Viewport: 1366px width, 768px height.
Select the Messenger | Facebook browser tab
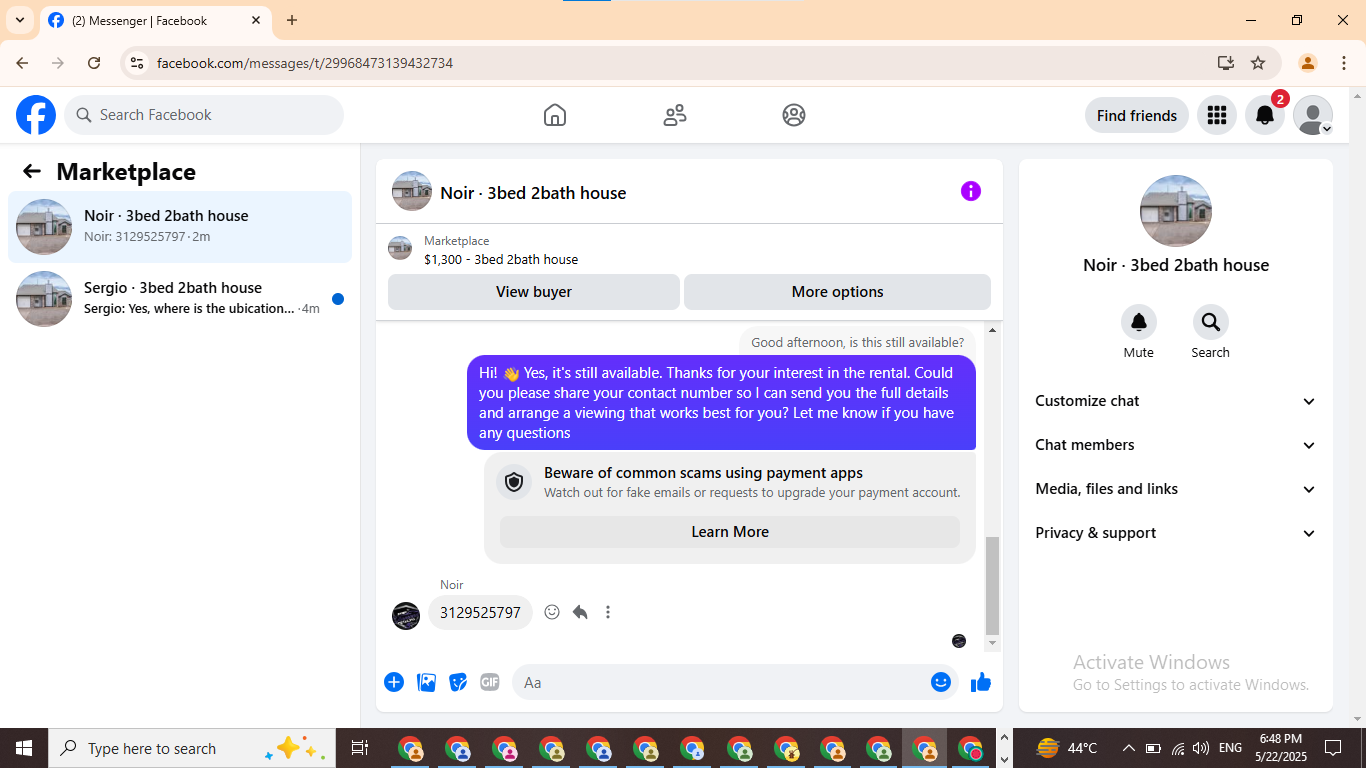click(x=155, y=20)
